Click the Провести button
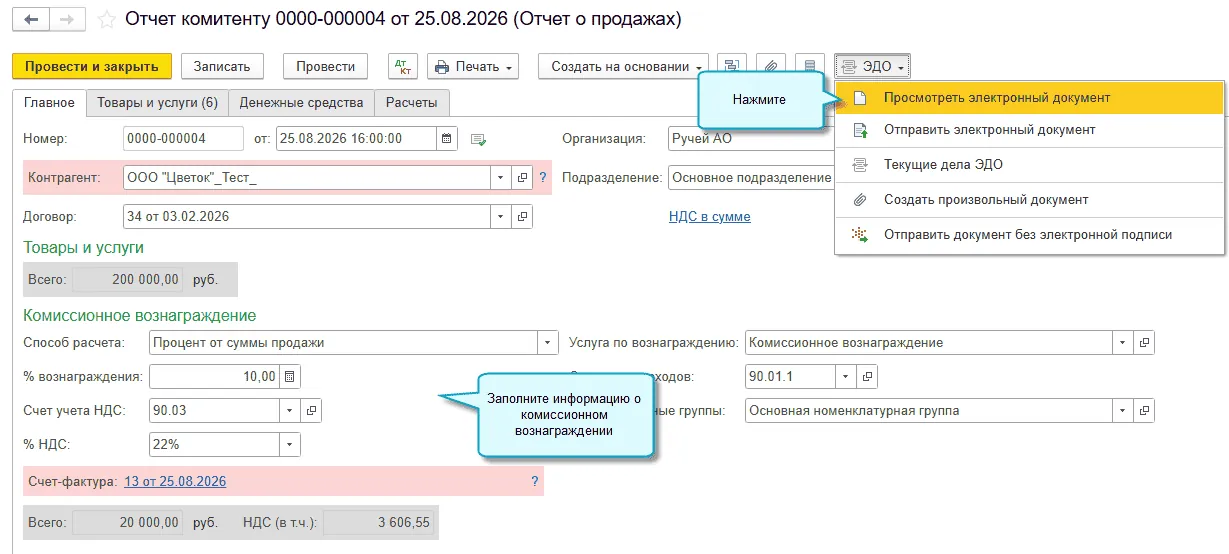The height and width of the screenshot is (554, 1229). pos(326,66)
